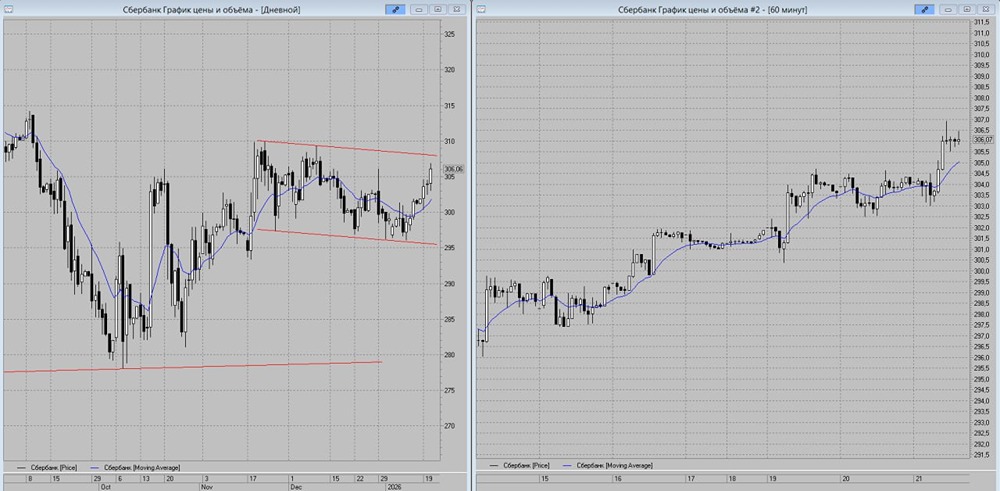Click the 325 price level on the Дневной chart axis
Image resolution: width=1000 pixels, height=491 pixels.
click(x=450, y=34)
